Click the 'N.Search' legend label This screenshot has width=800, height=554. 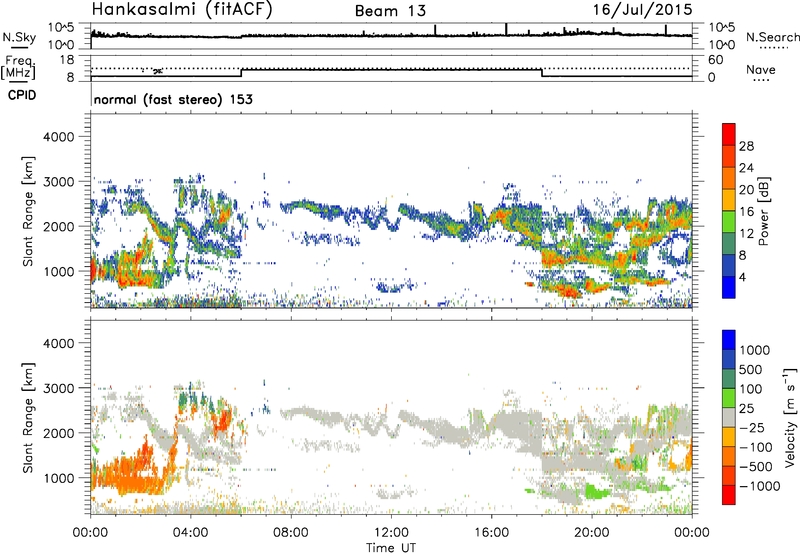coord(772,37)
